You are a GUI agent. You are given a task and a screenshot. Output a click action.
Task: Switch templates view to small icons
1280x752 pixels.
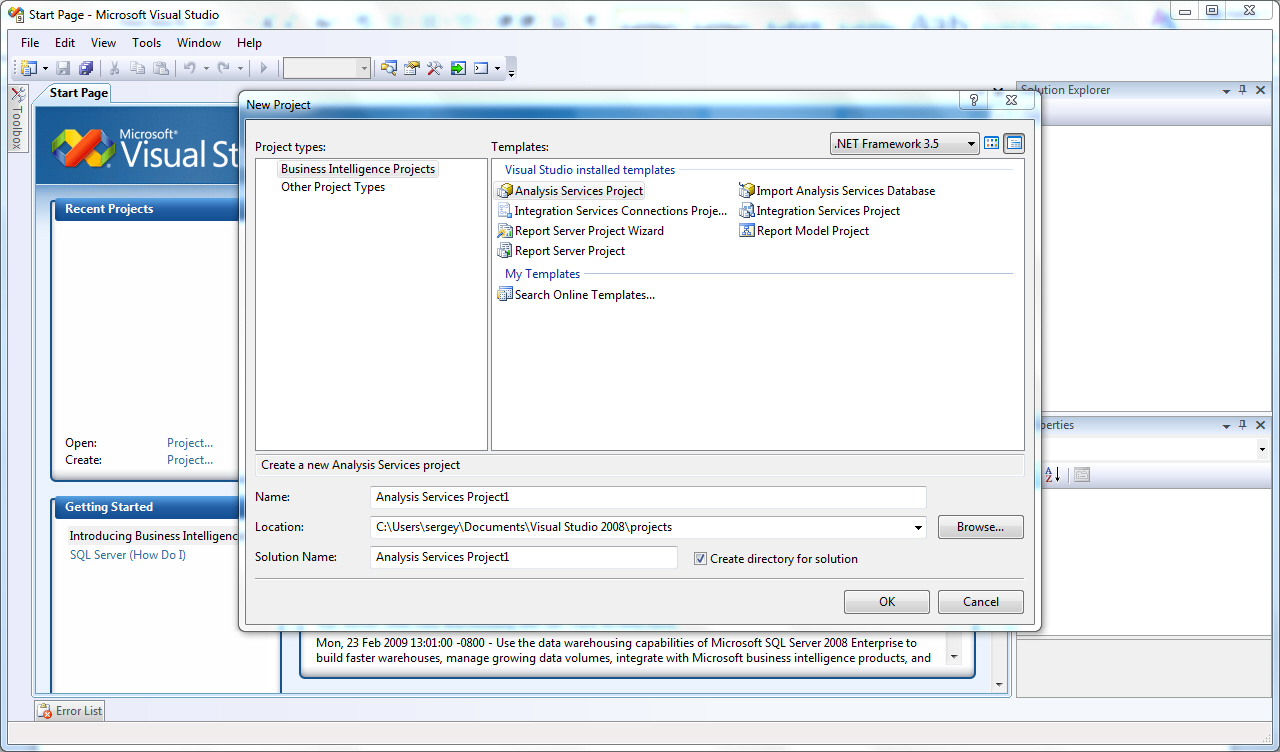(1015, 144)
